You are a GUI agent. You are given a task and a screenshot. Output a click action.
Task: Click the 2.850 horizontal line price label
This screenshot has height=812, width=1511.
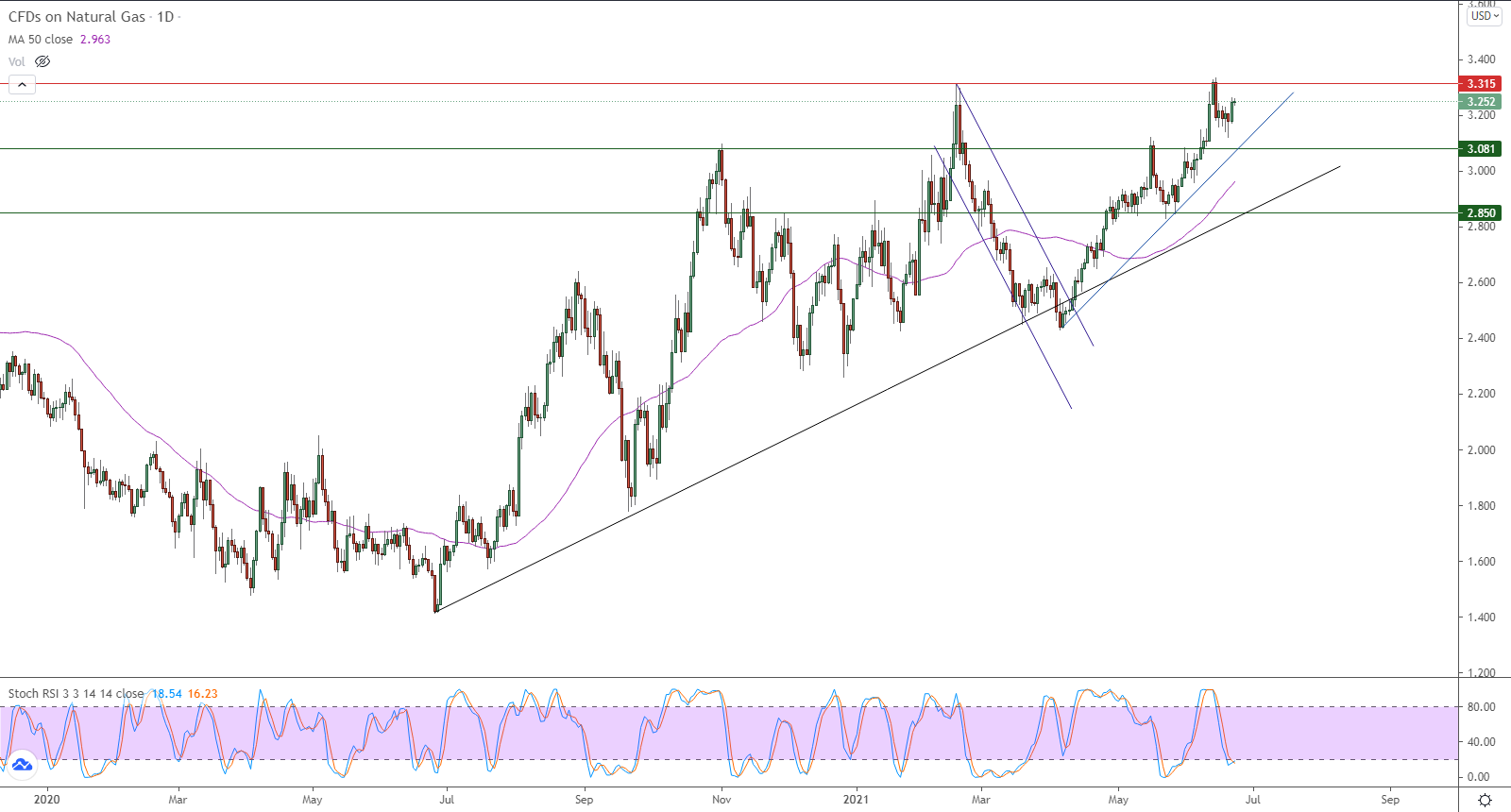(x=1480, y=213)
